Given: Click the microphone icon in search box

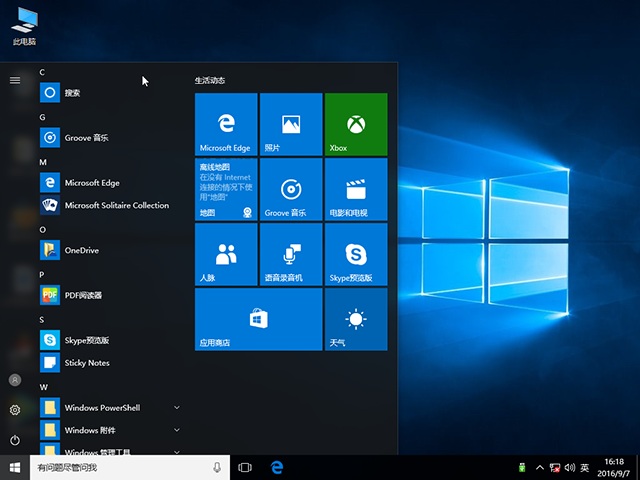Looking at the screenshot, I should (217, 467).
